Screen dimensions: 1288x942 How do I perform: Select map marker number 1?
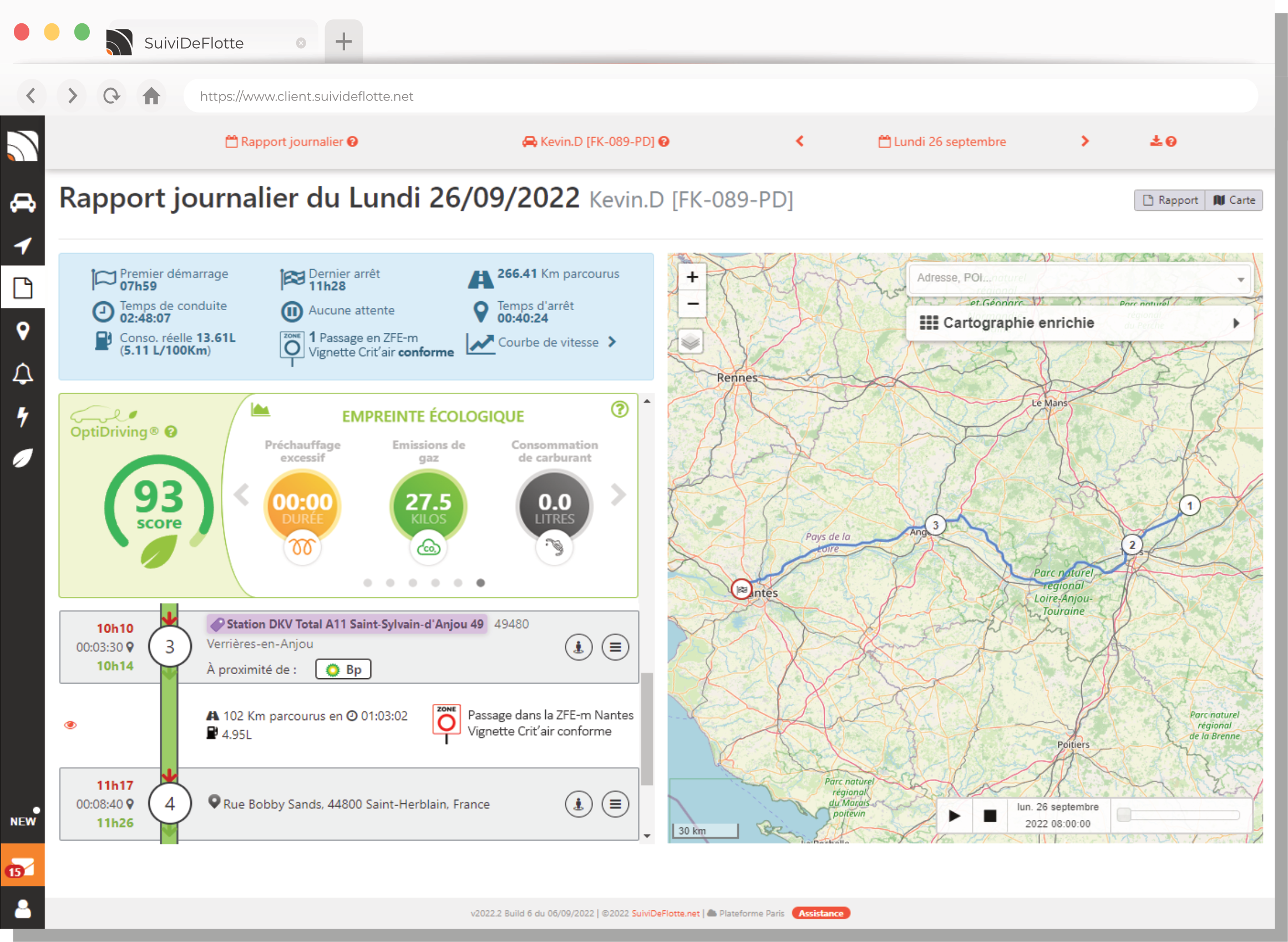(1189, 505)
